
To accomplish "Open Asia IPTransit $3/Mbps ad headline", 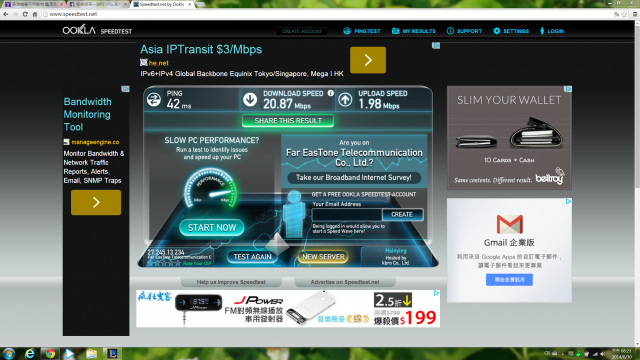I will pos(201,49).
